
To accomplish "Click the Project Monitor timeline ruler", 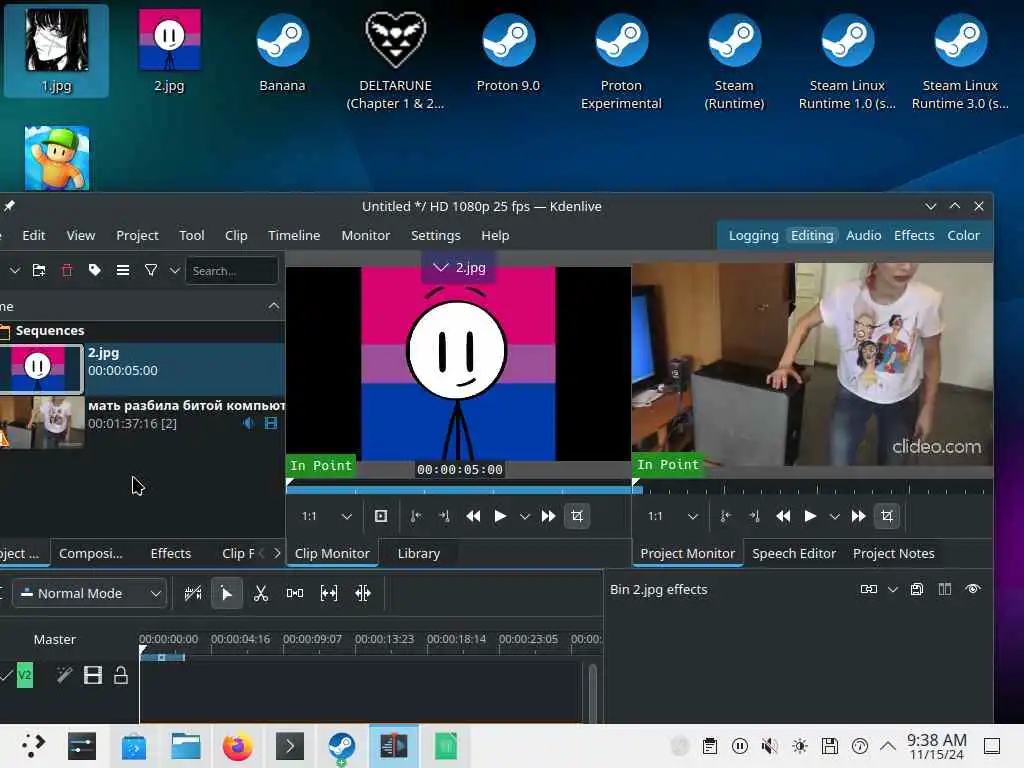I will (x=812, y=488).
